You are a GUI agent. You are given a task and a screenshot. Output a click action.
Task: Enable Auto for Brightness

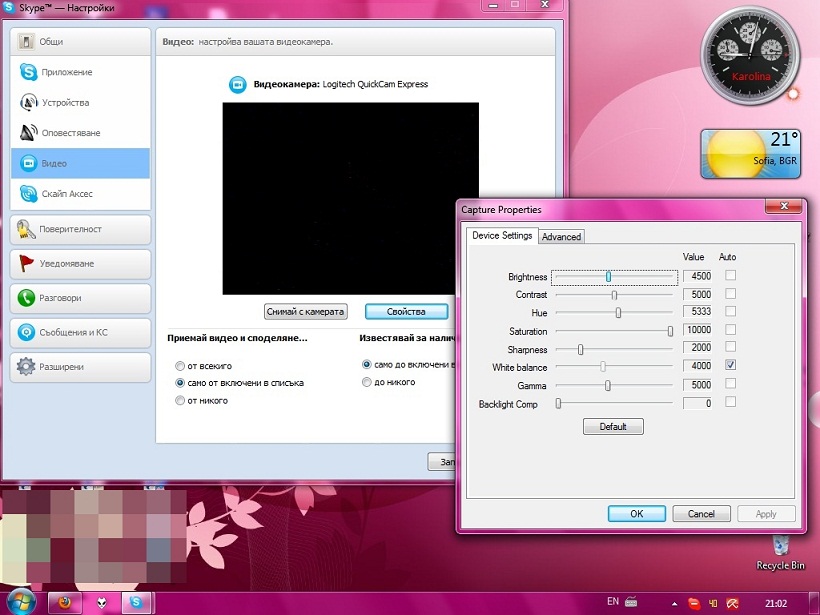(731, 275)
